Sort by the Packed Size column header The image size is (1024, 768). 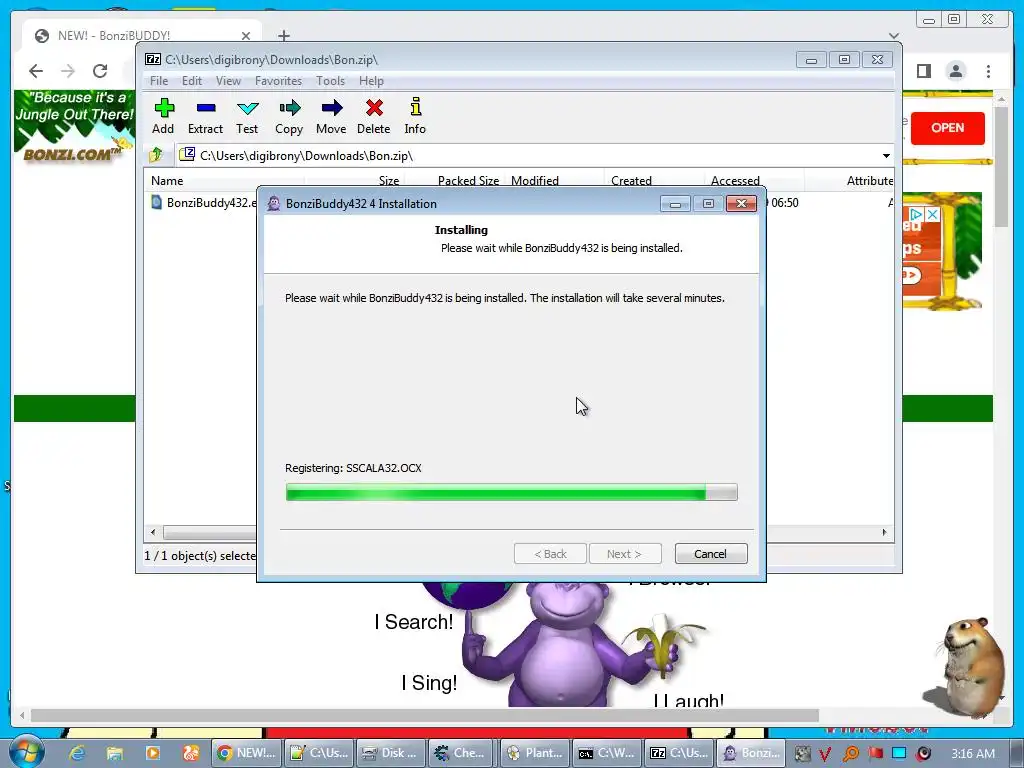coord(468,181)
